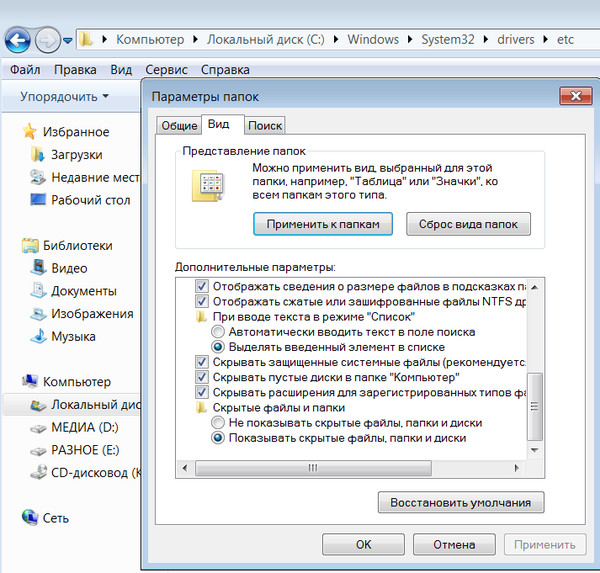The height and width of the screenshot is (573, 600).
Task: Click the Сеть network icon
Action: 30,517
